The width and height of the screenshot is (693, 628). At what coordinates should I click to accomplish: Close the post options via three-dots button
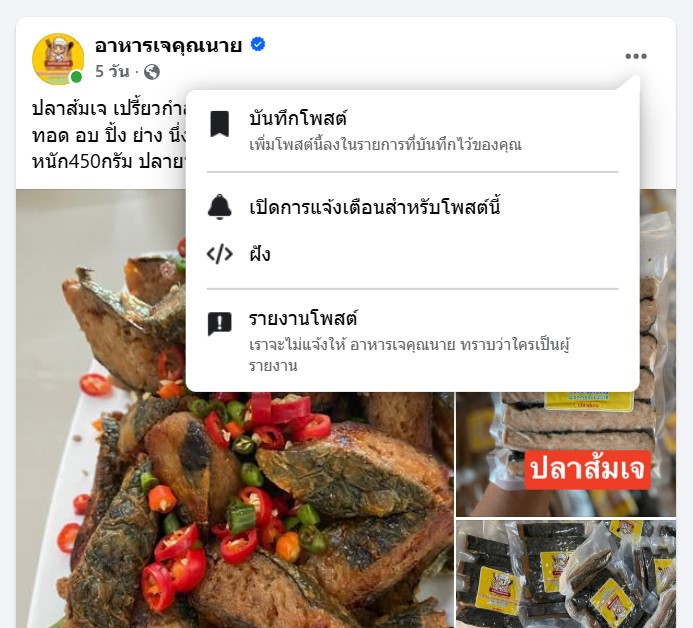tap(636, 56)
